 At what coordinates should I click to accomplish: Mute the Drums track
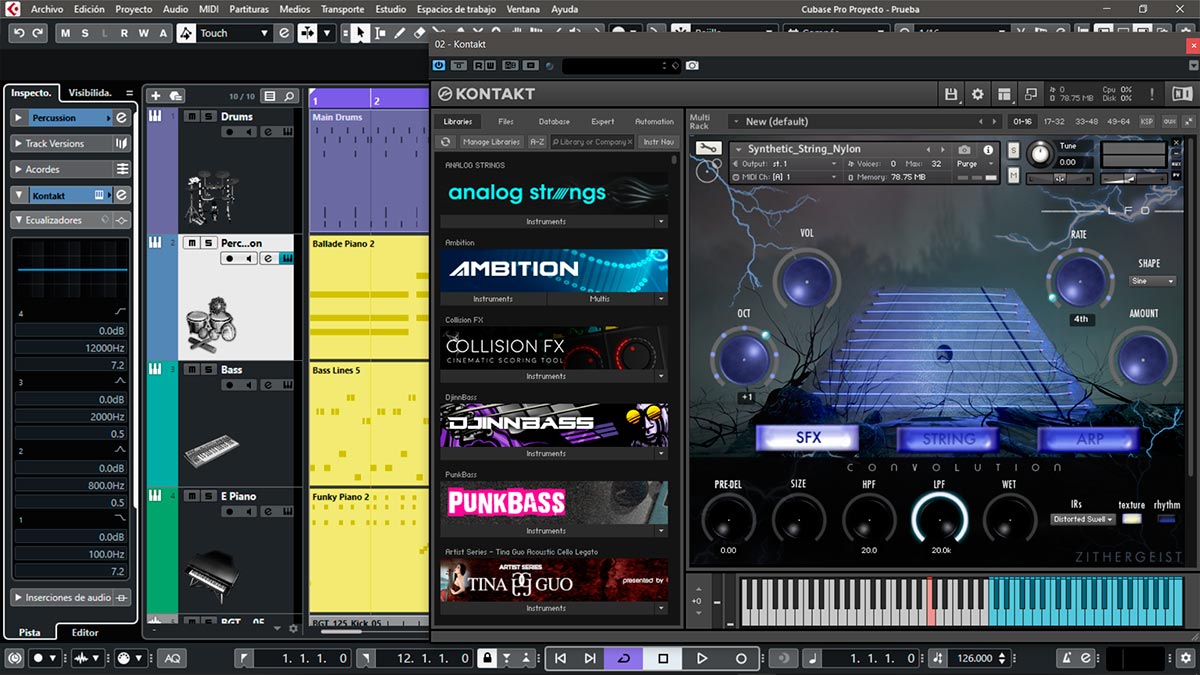(x=192, y=116)
